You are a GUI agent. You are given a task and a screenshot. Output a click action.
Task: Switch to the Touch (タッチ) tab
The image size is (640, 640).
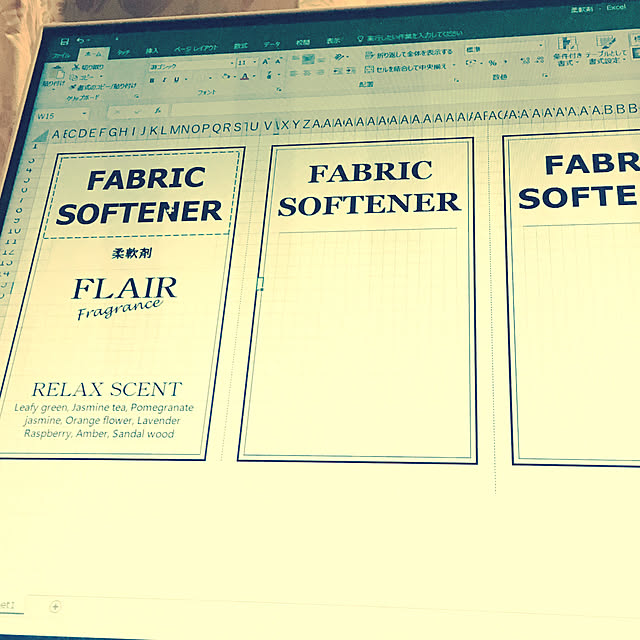tap(123, 52)
